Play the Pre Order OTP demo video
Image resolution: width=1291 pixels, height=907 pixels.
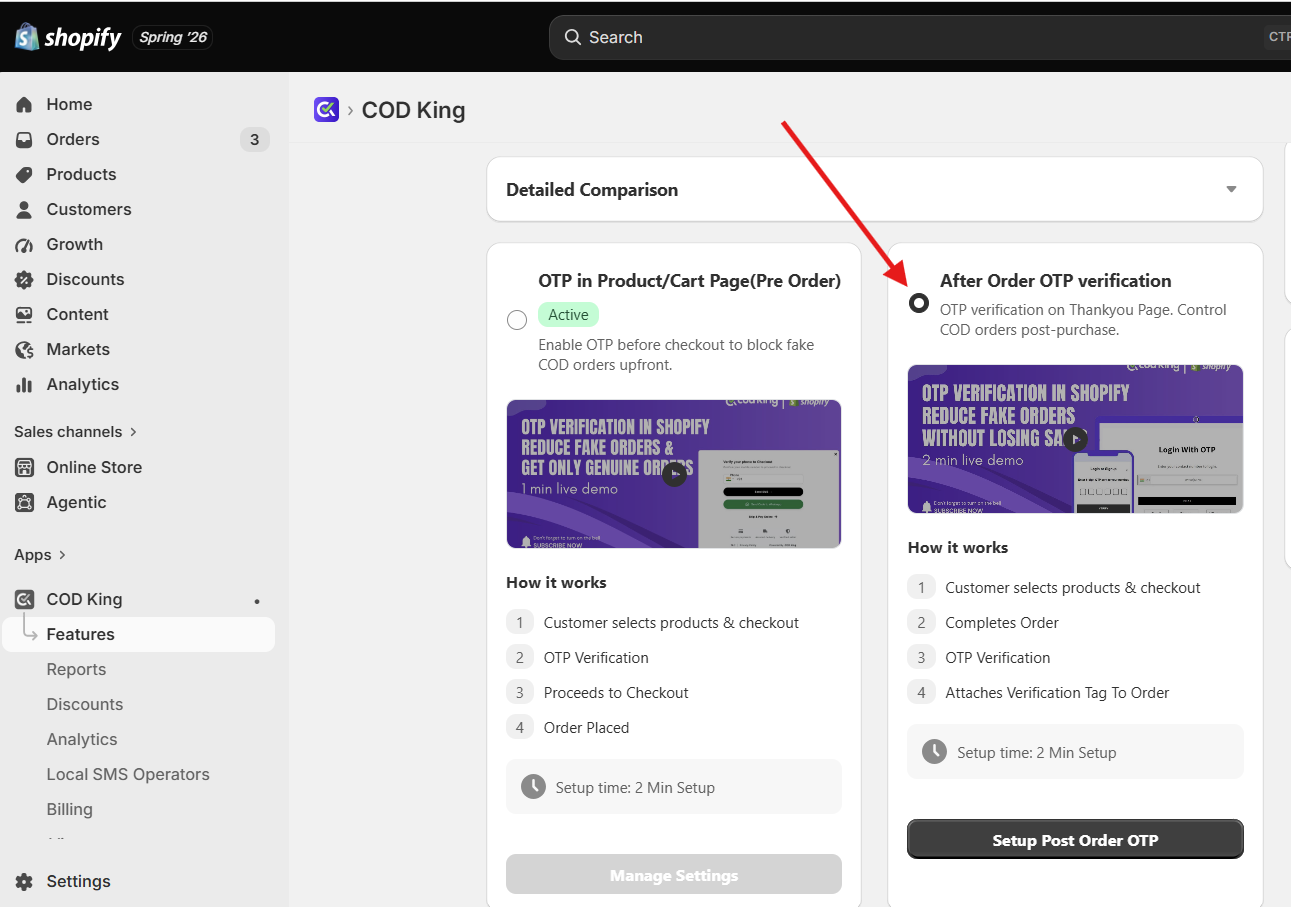(675, 473)
